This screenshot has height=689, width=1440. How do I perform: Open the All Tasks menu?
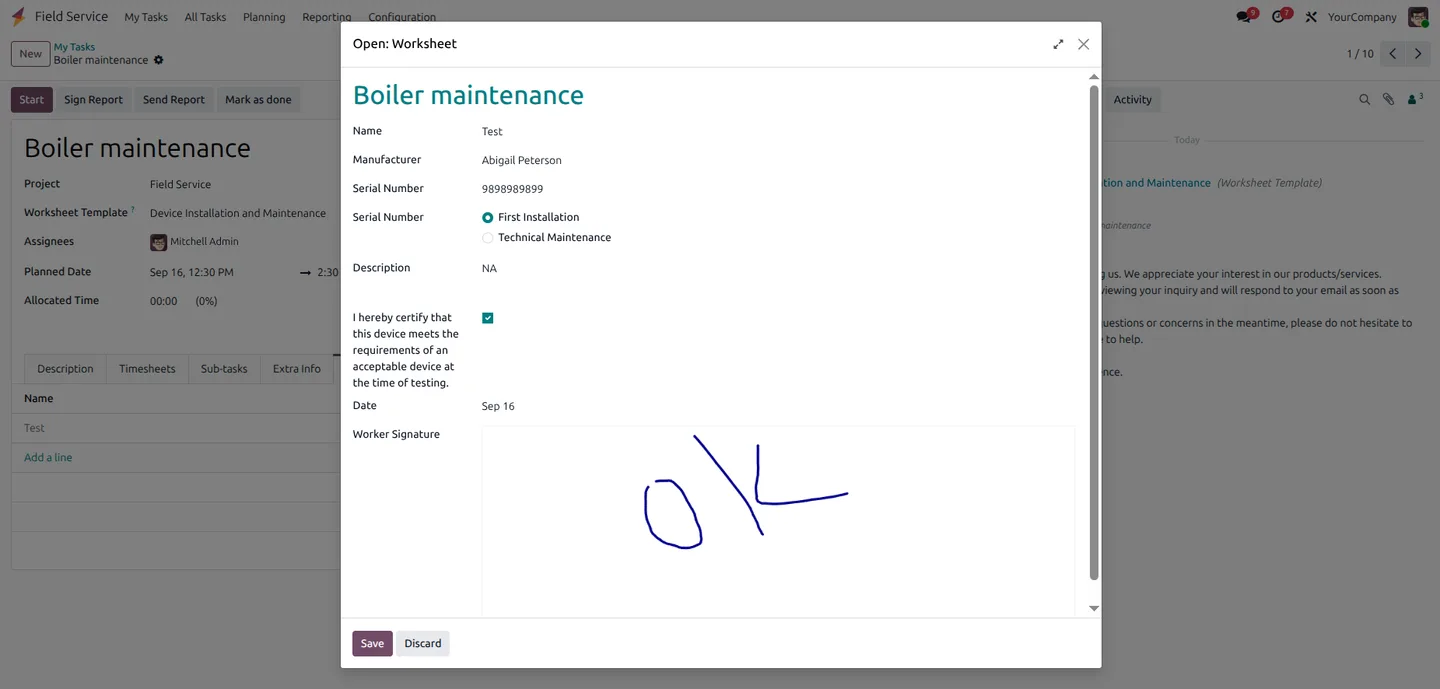tap(205, 17)
